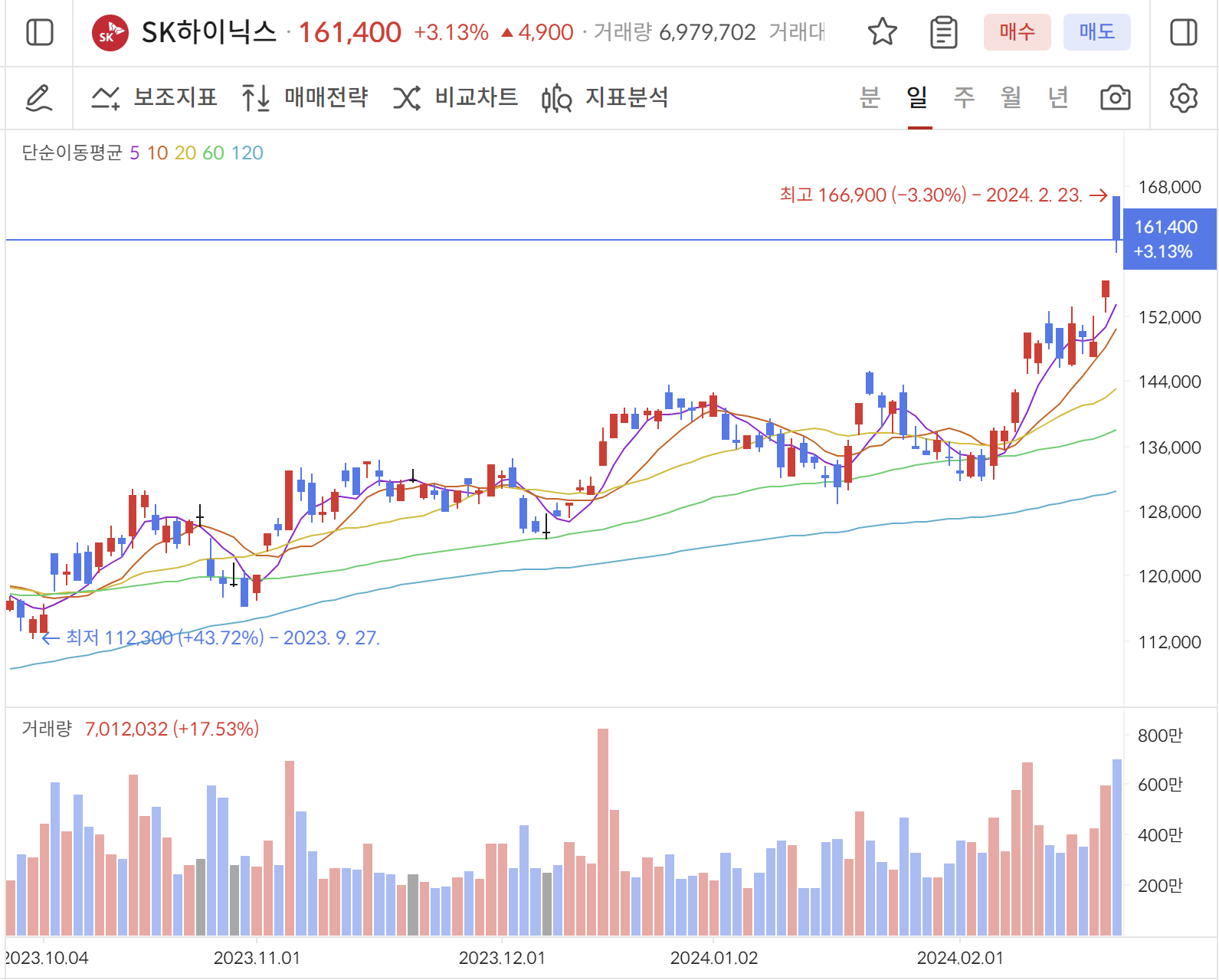Switch to 일 daily timeframe
The image size is (1219, 980).
click(x=917, y=97)
